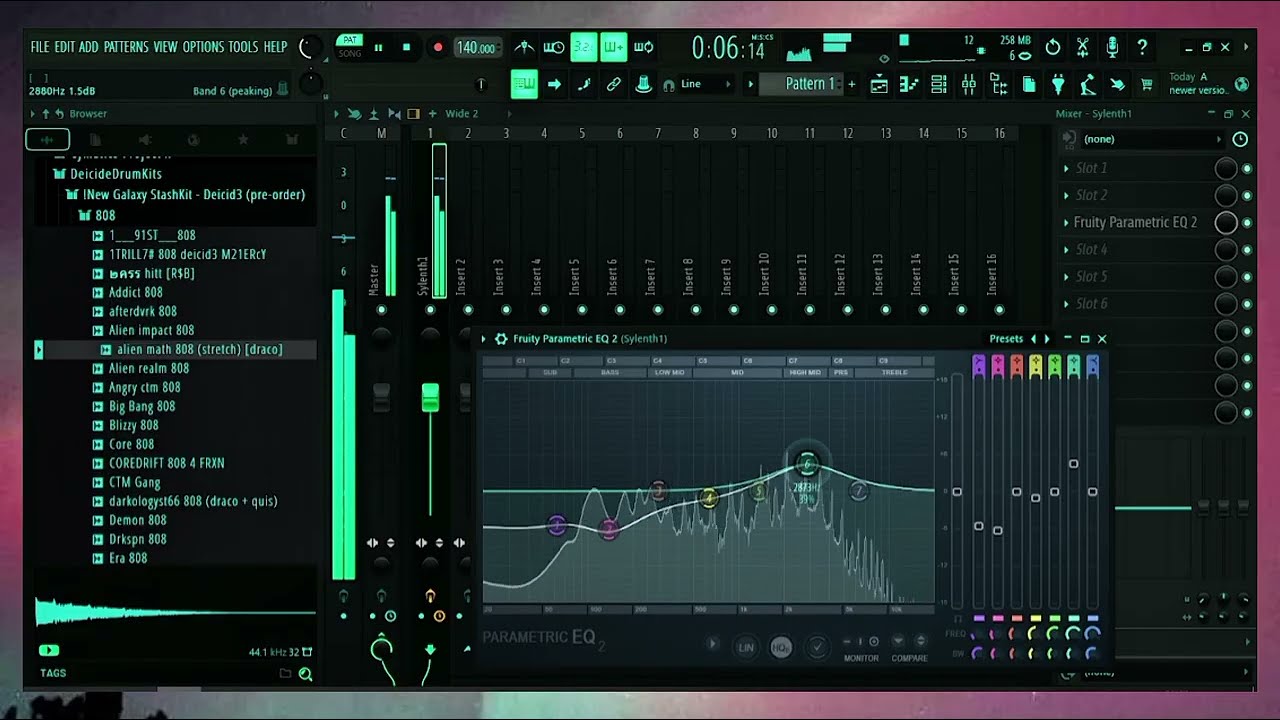Viewport: 1280px width, 720px height.
Task: Open the Pattern 1 selector dropdown
Action: pyautogui.click(x=801, y=84)
